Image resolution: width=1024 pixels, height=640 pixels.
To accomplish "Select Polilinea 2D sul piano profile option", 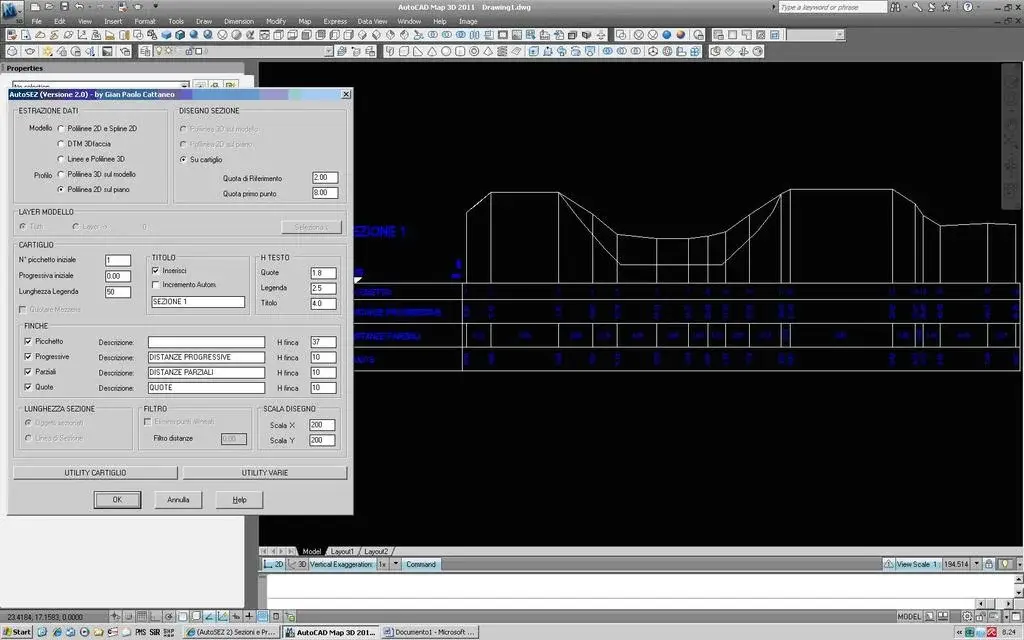I will click(61, 189).
